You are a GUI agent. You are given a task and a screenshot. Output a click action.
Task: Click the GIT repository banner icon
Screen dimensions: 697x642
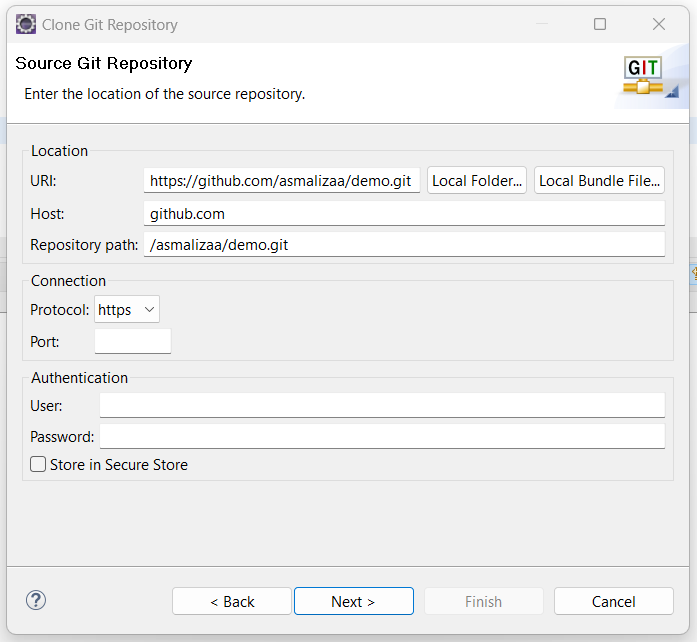(x=647, y=78)
